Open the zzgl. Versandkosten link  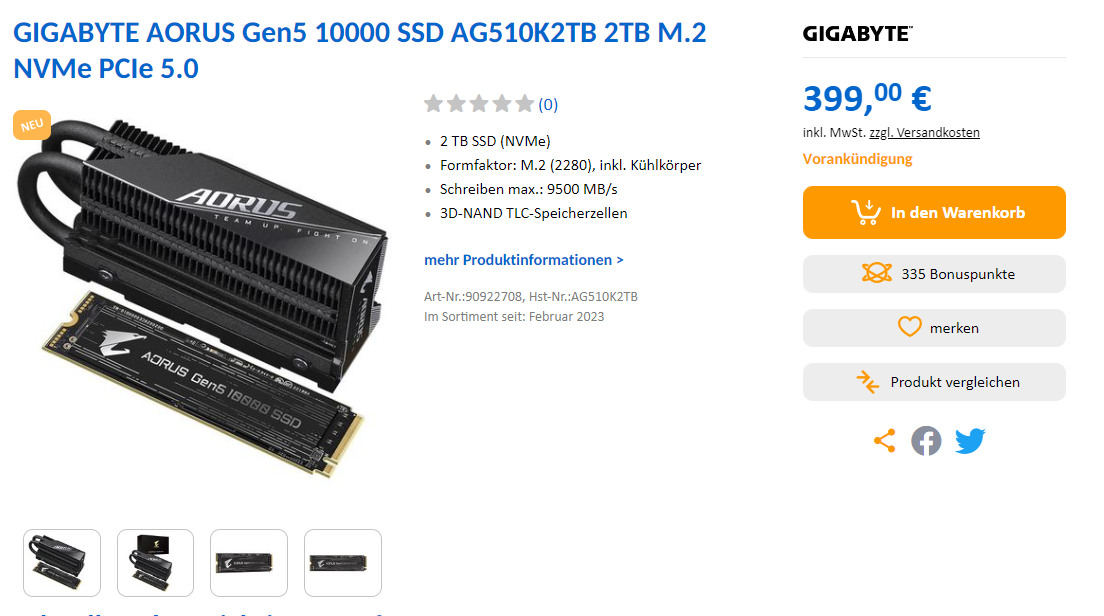point(924,132)
